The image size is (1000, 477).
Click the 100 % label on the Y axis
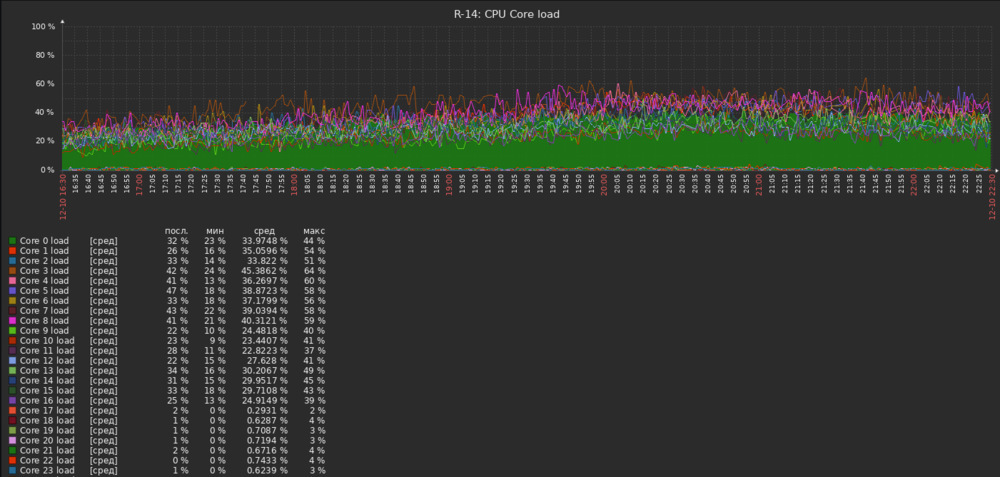click(43, 27)
